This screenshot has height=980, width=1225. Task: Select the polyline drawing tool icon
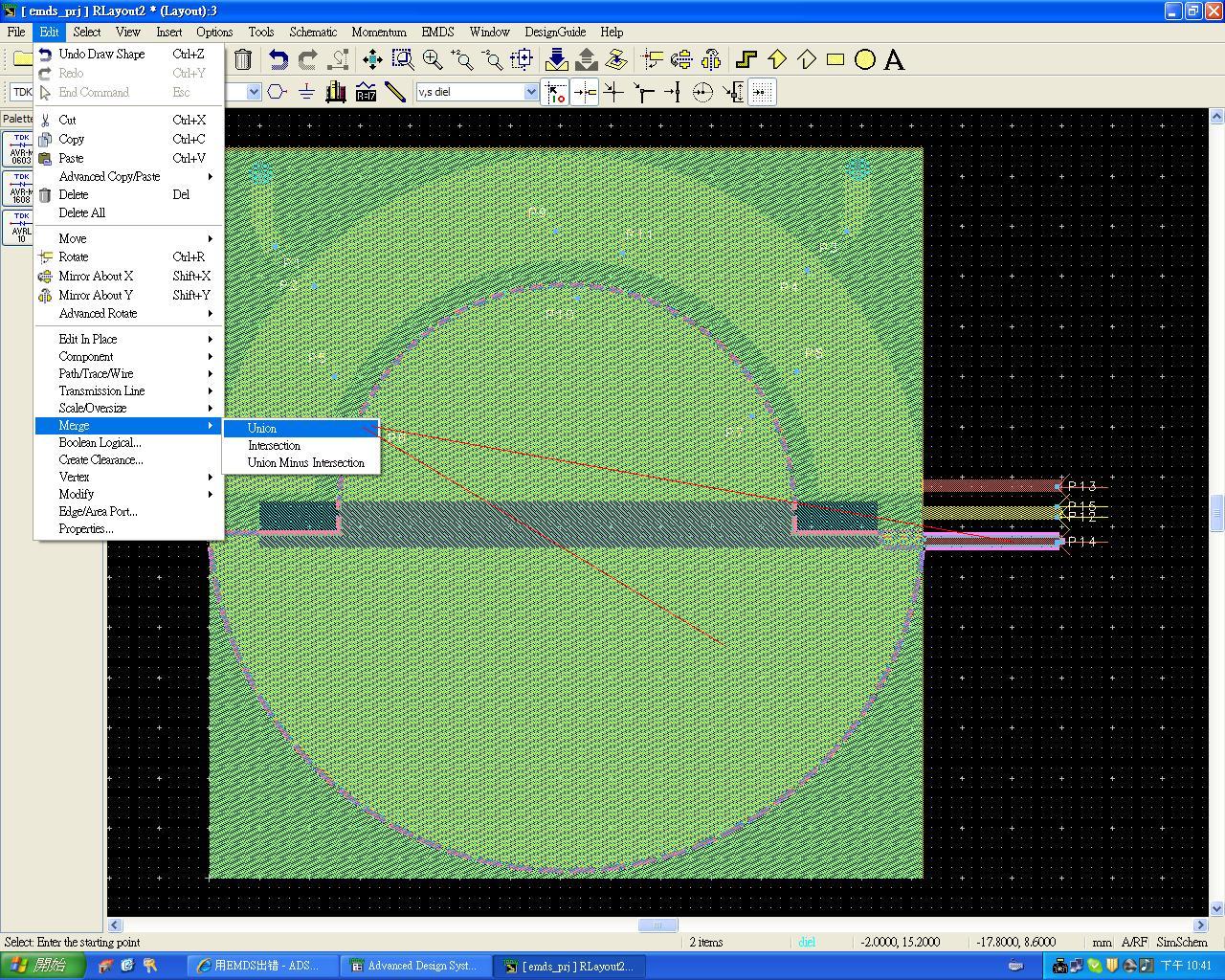click(x=806, y=59)
